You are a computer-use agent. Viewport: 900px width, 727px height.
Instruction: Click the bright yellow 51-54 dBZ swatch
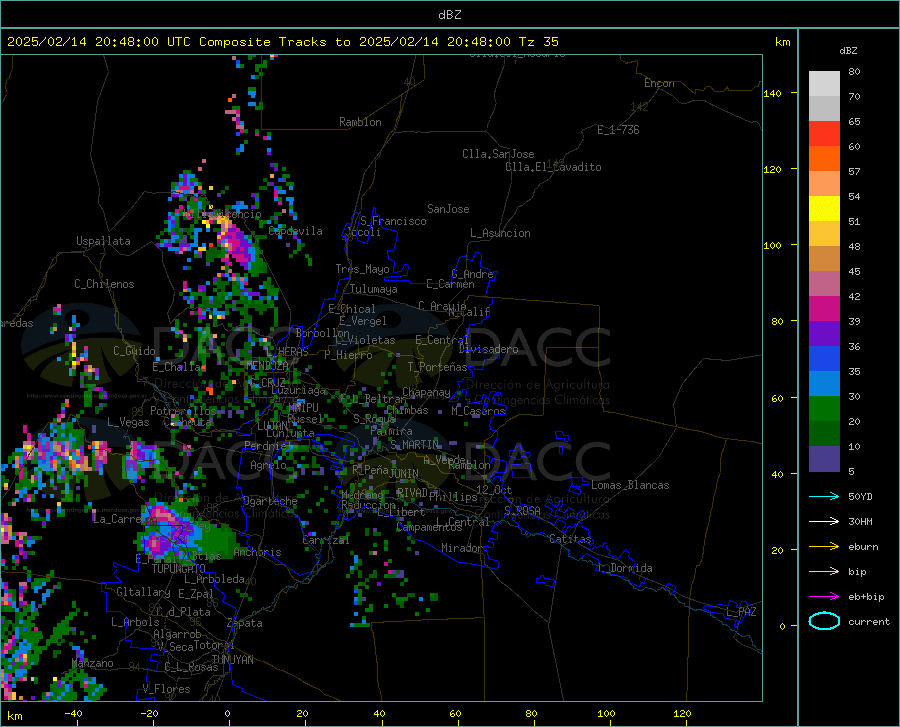coord(824,209)
